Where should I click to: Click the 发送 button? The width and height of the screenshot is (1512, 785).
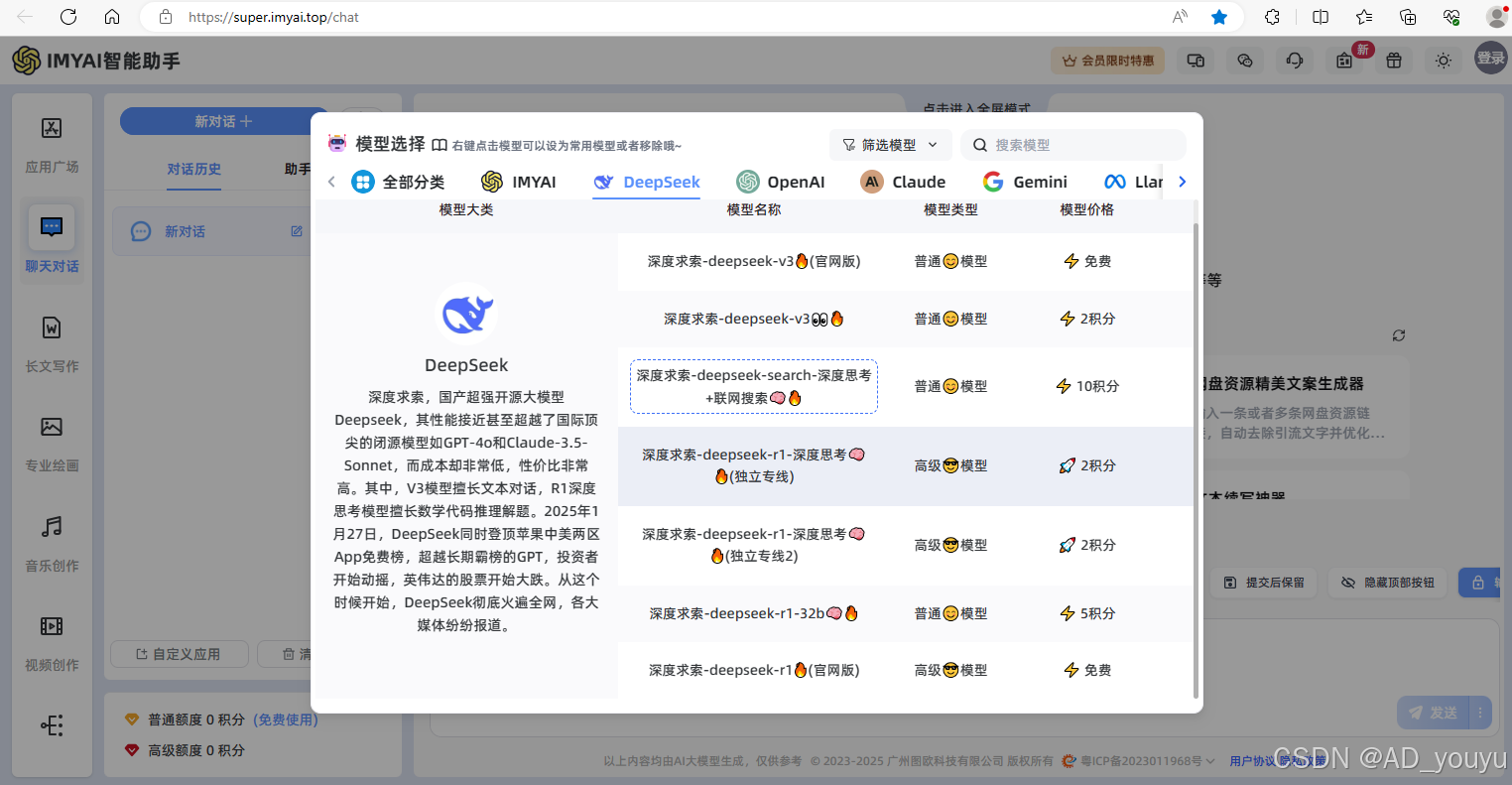[x=1433, y=713]
